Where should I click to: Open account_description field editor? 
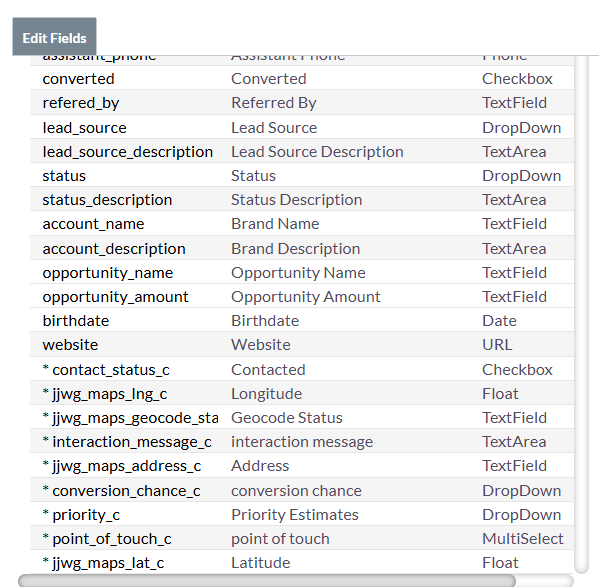(x=114, y=249)
